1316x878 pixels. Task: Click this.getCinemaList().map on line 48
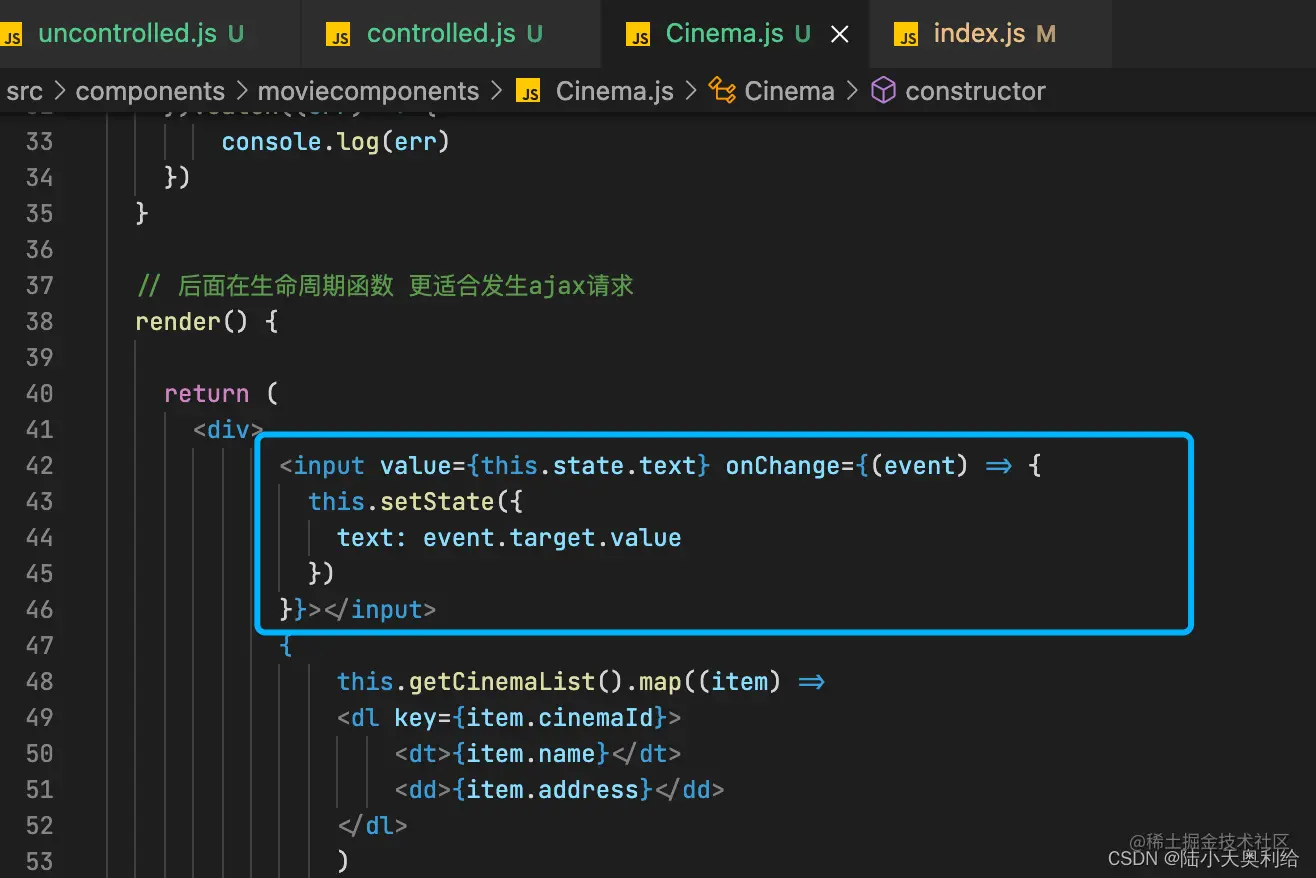point(509,682)
